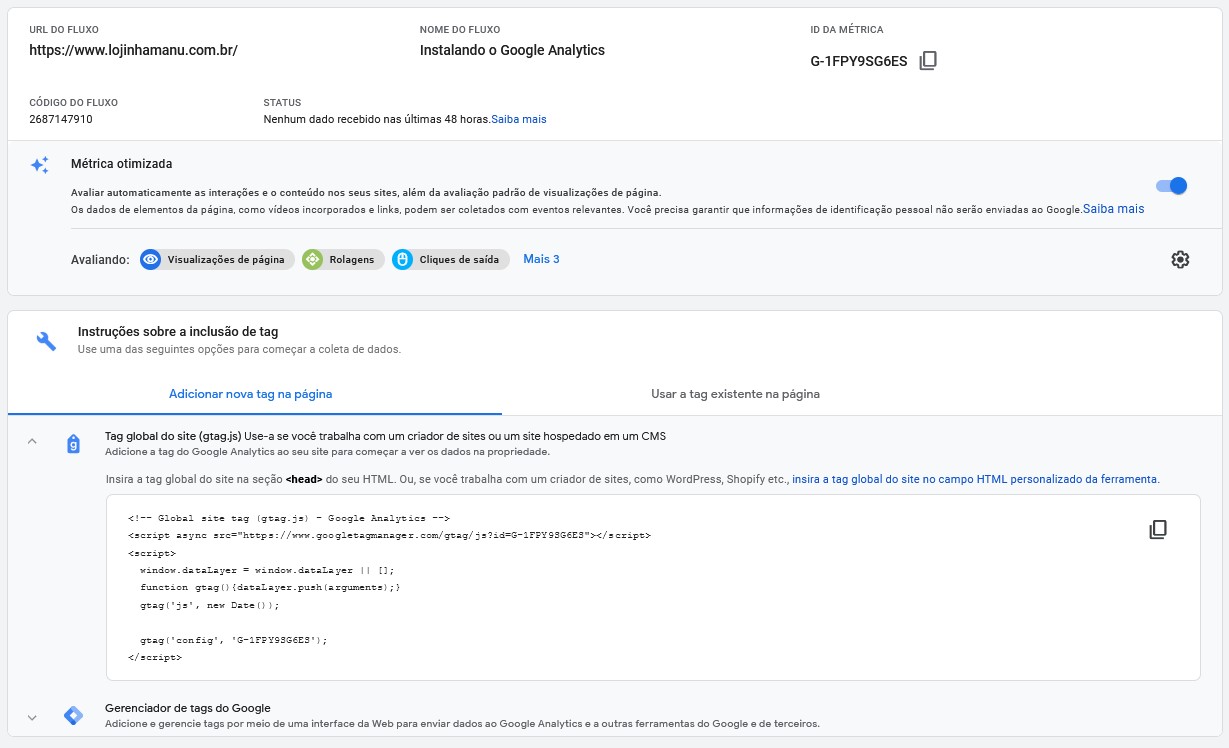
Task: Click the window.dataLayer line in code
Action: [267, 570]
